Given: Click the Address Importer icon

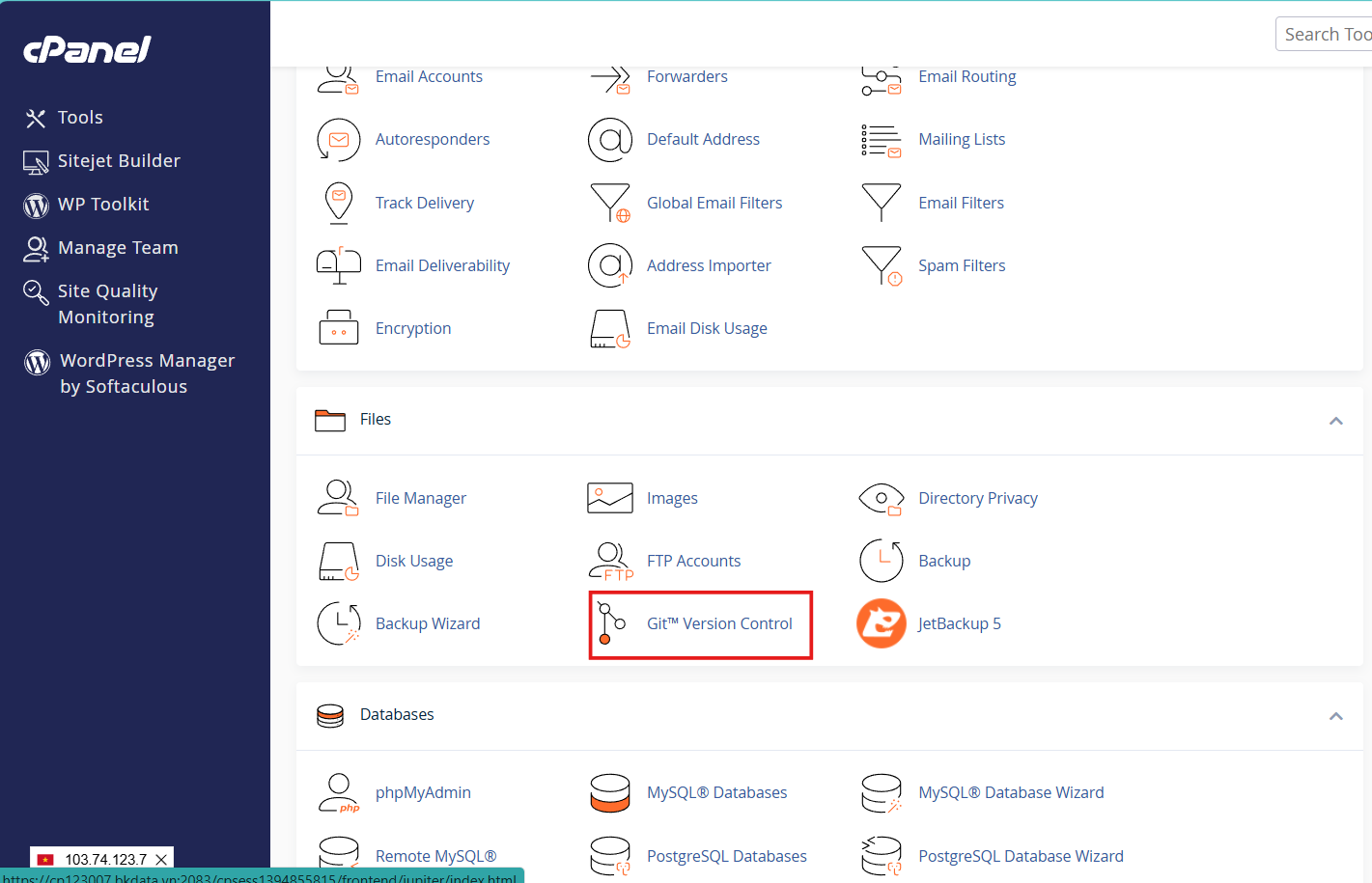Looking at the screenshot, I should point(610,265).
